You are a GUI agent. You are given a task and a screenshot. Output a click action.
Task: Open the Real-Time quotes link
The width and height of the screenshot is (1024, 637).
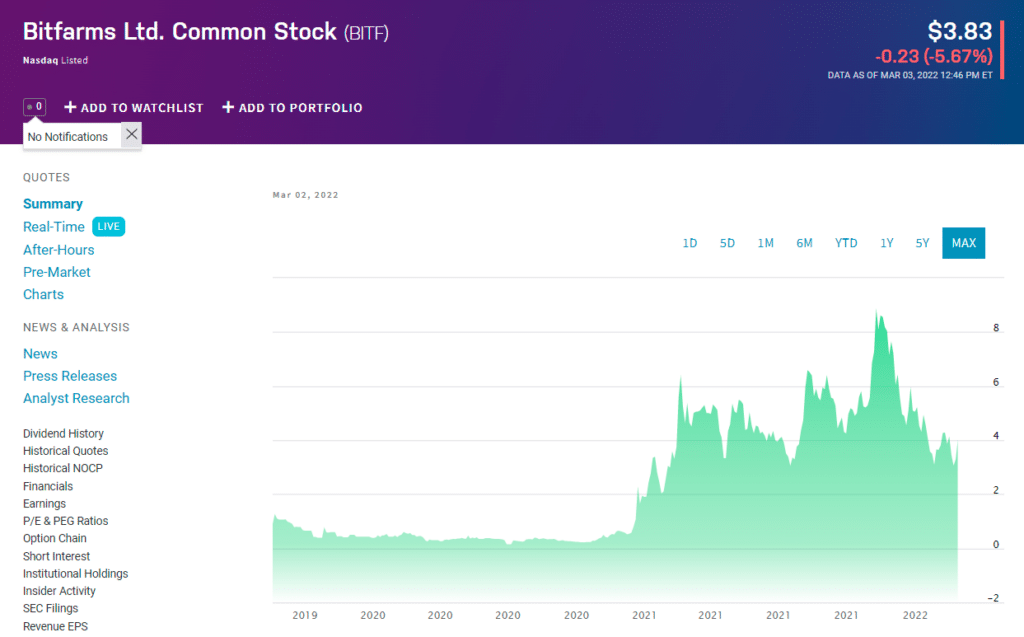coord(54,227)
